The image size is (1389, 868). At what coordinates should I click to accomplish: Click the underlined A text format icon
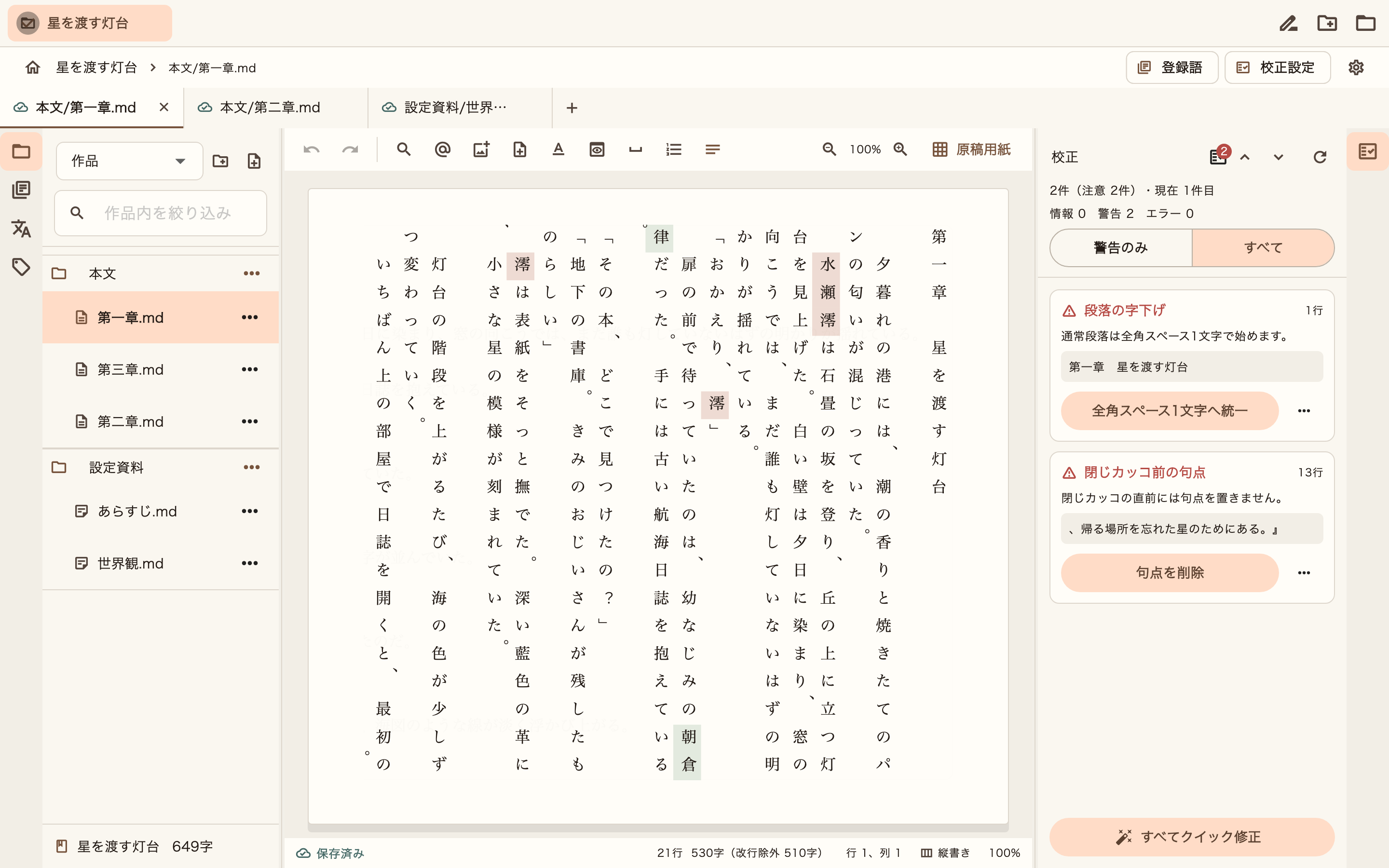558,150
